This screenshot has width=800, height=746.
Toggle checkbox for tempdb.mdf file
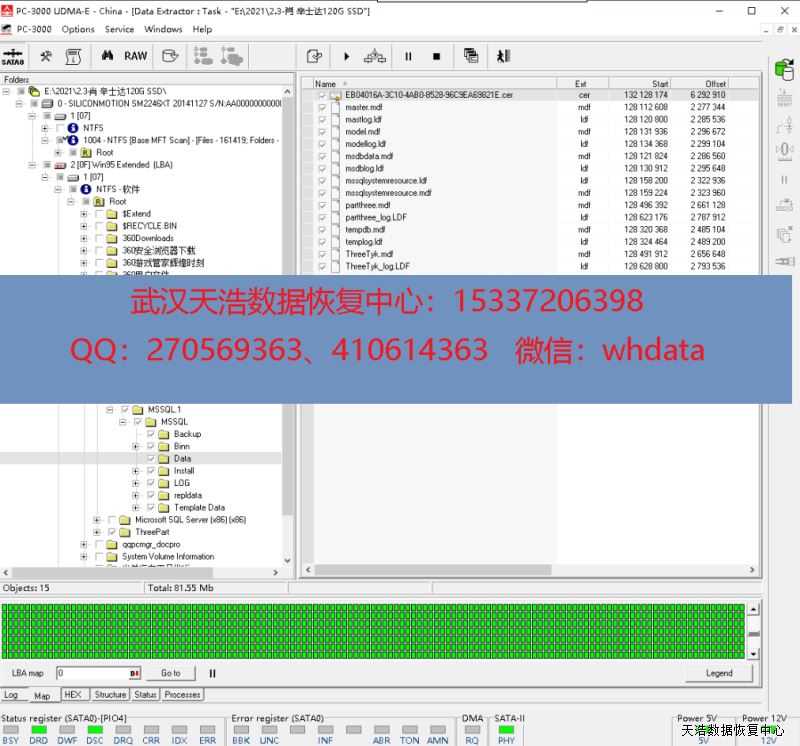point(322,230)
